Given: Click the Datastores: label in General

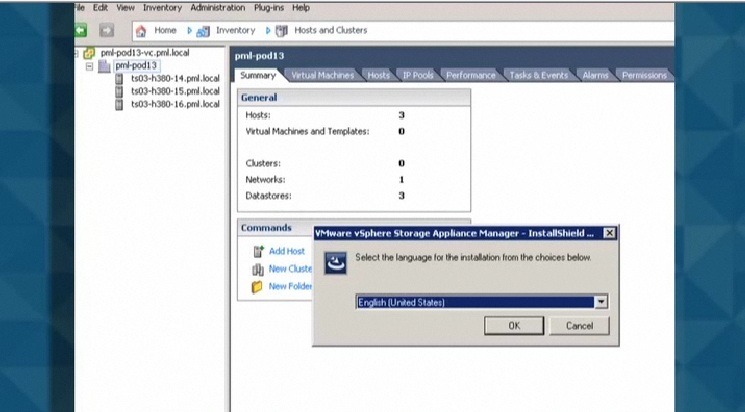Looking at the screenshot, I should tap(268, 196).
